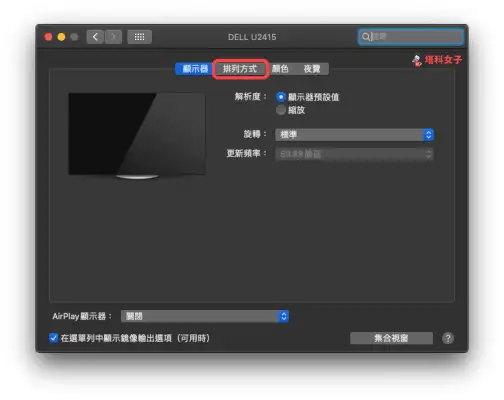This screenshot has height=400, width=504.
Task: Select the 縮放 resolution radio button
Action: 281,110
